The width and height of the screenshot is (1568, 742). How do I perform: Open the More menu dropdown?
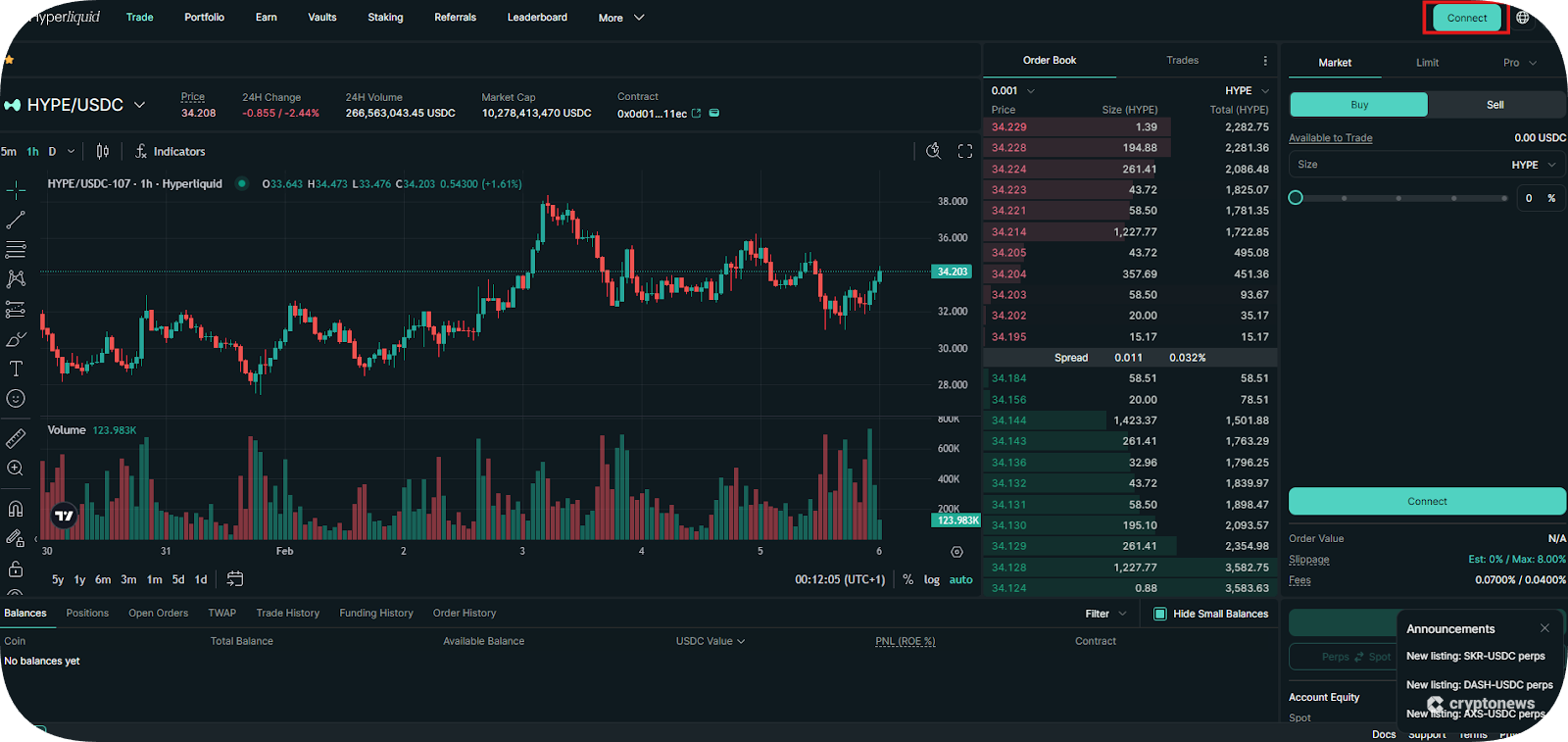tap(620, 18)
